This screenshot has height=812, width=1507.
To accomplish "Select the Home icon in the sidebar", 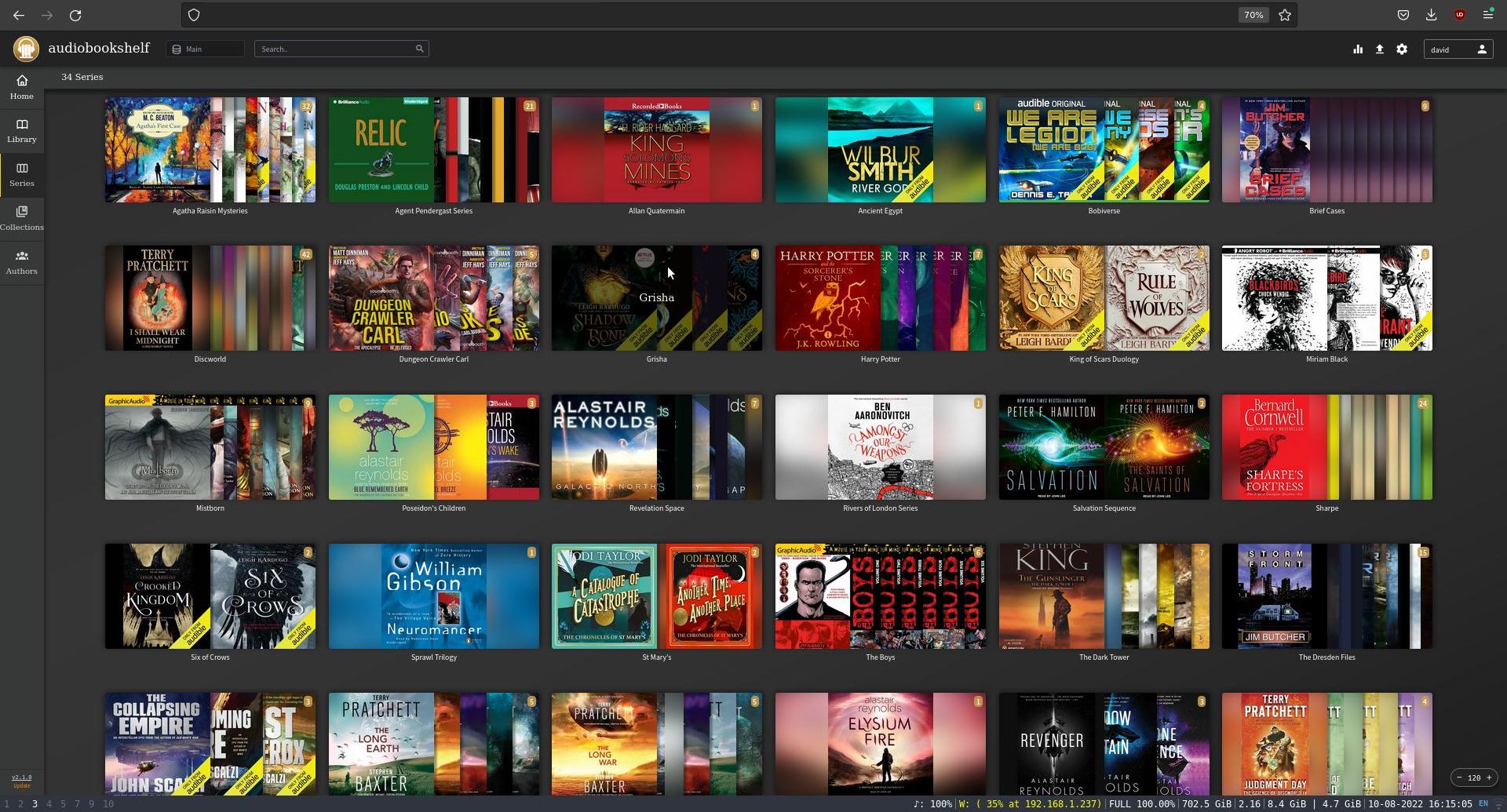I will pos(21,86).
